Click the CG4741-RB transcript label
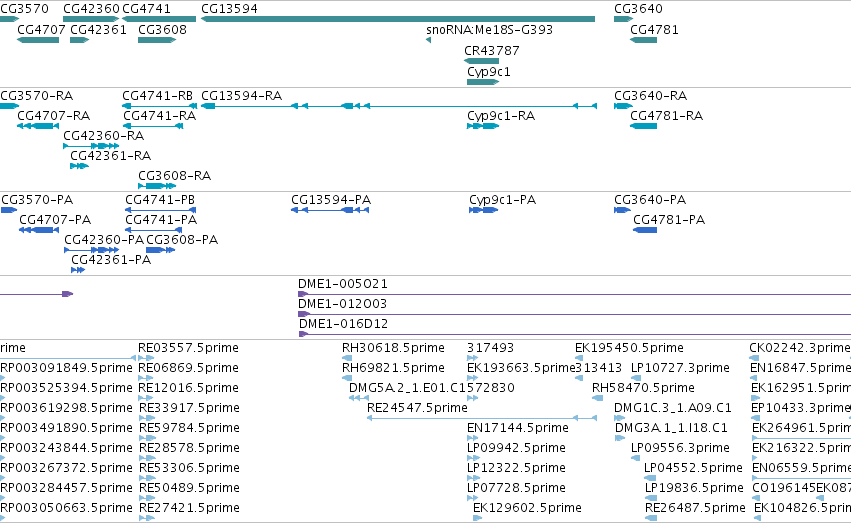 [157, 96]
